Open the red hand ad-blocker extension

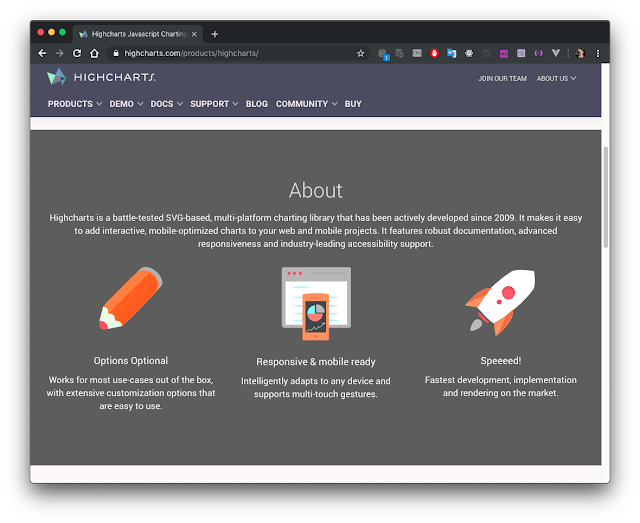click(434, 53)
